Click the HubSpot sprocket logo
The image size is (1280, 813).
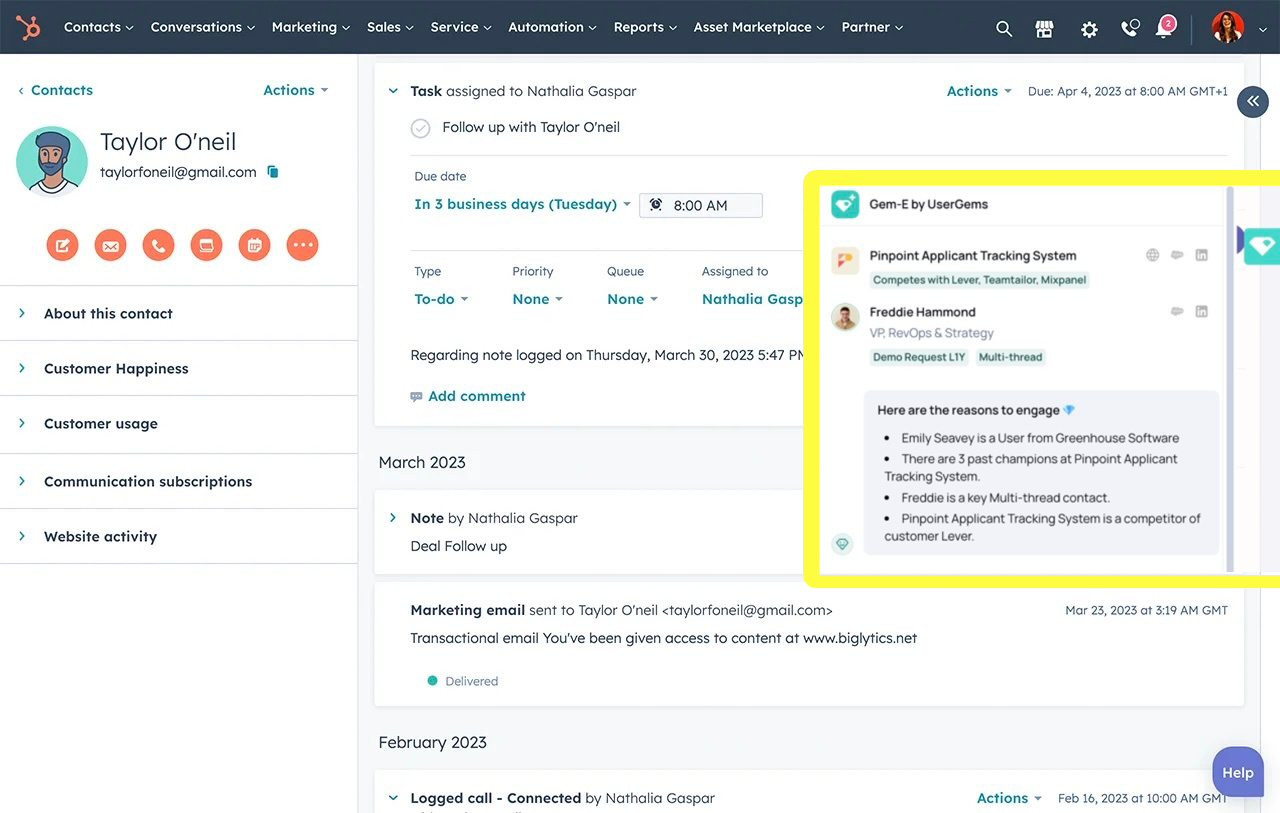(x=28, y=28)
